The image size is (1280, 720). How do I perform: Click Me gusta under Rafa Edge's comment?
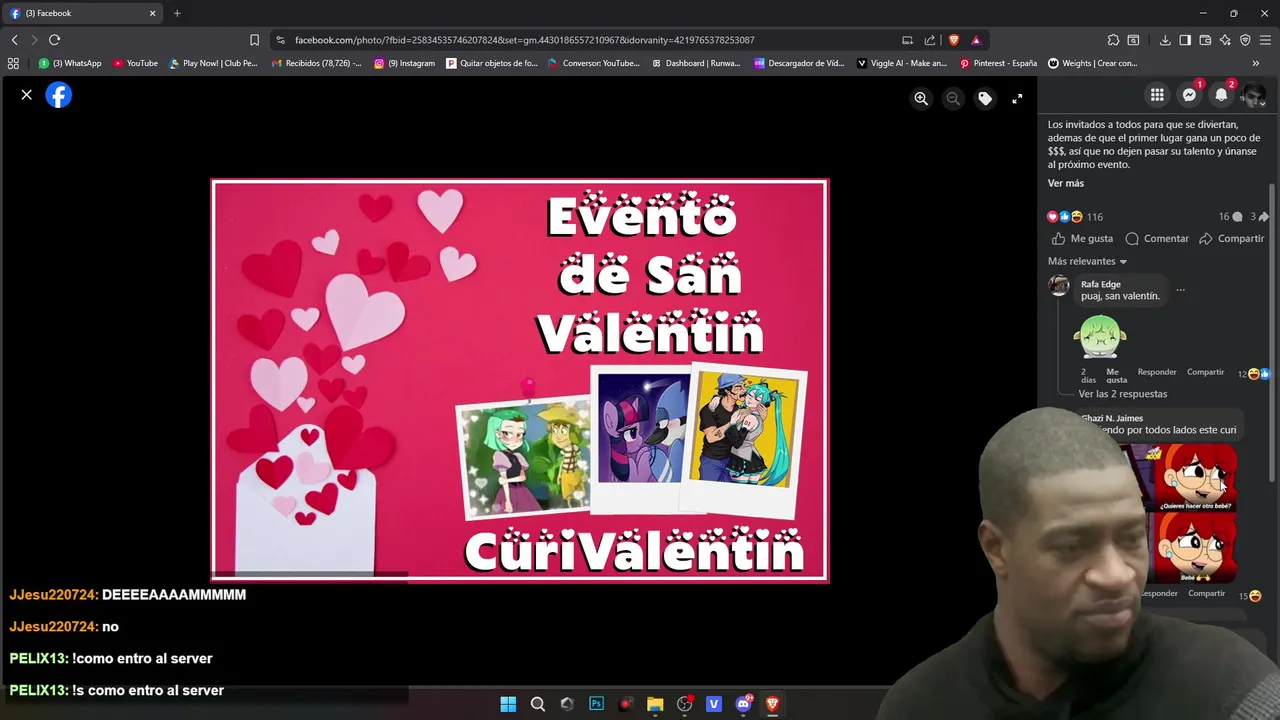pos(1116,376)
